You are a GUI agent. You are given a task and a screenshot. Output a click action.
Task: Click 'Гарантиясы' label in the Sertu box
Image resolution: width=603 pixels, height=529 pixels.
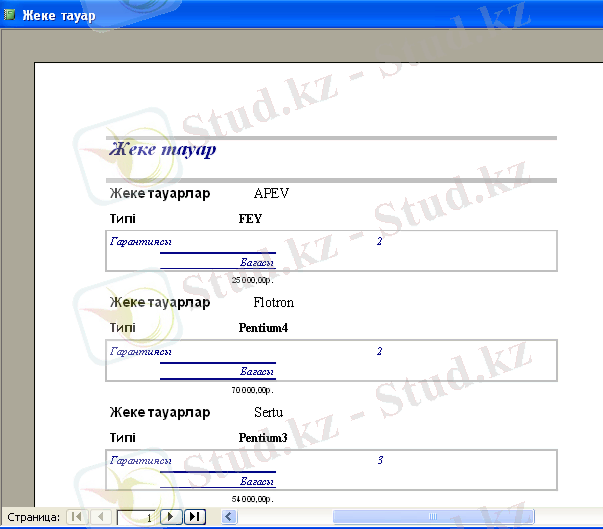141,461
